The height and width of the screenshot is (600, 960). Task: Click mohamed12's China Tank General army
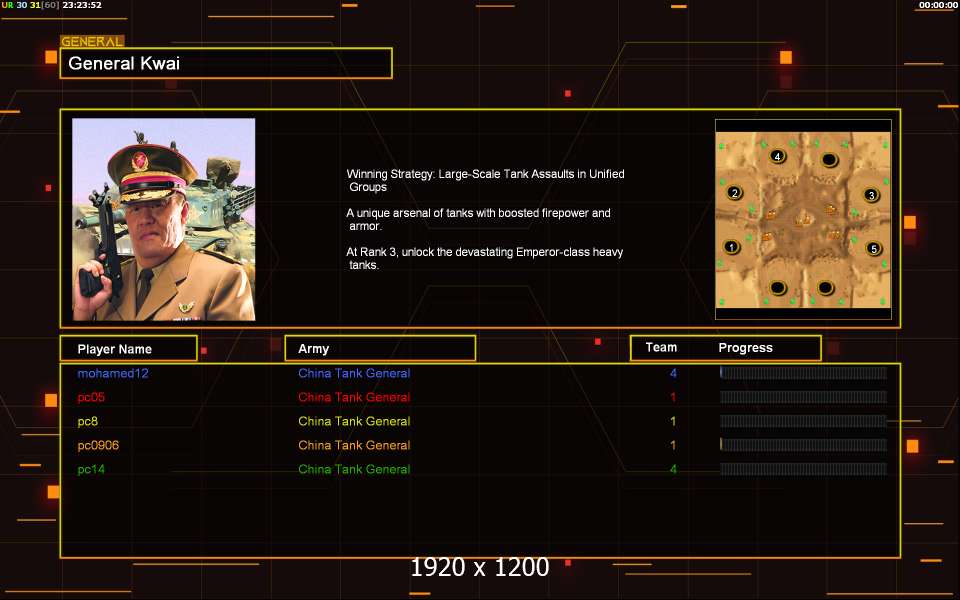pyautogui.click(x=354, y=373)
